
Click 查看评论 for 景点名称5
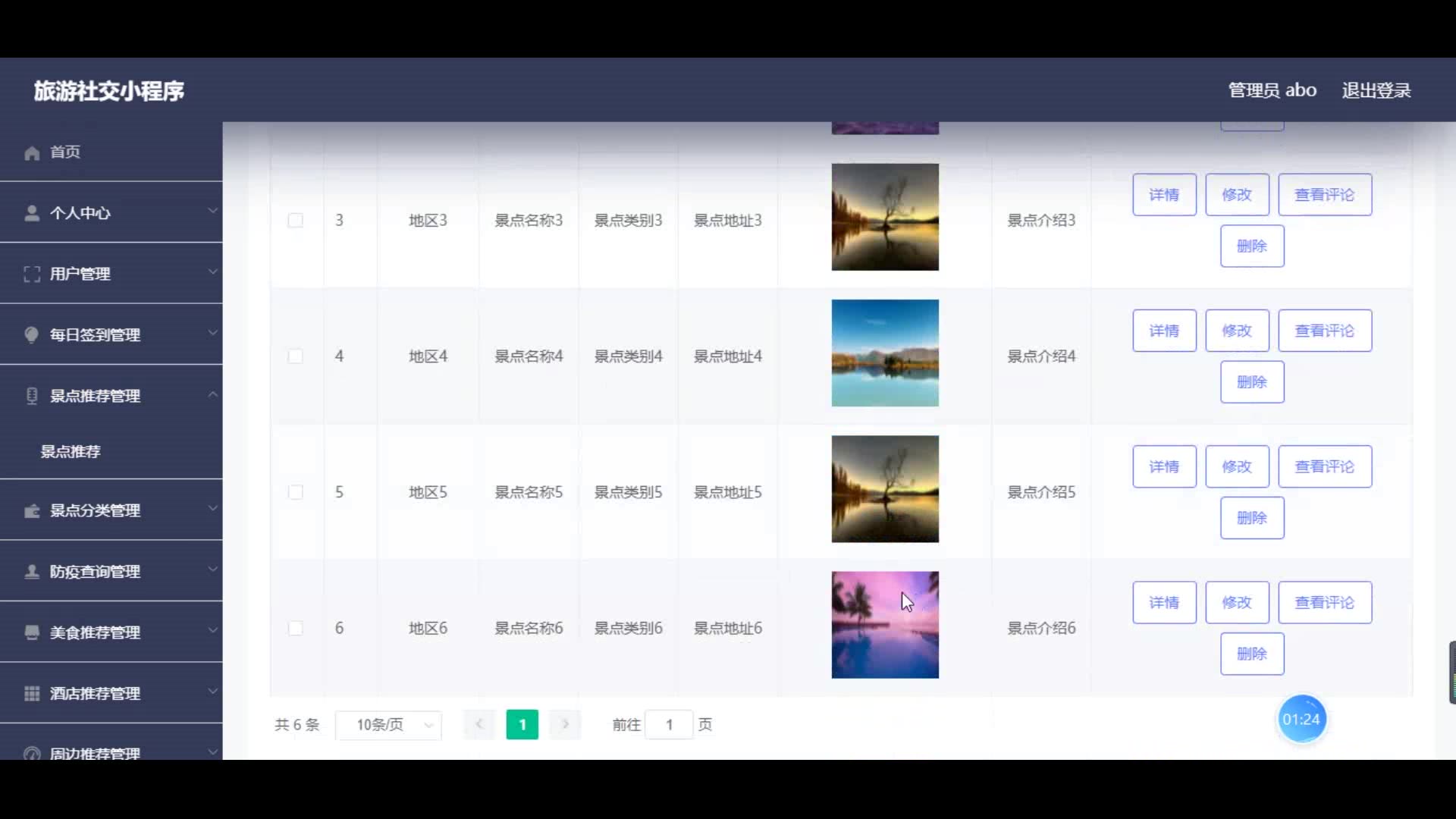click(1325, 466)
